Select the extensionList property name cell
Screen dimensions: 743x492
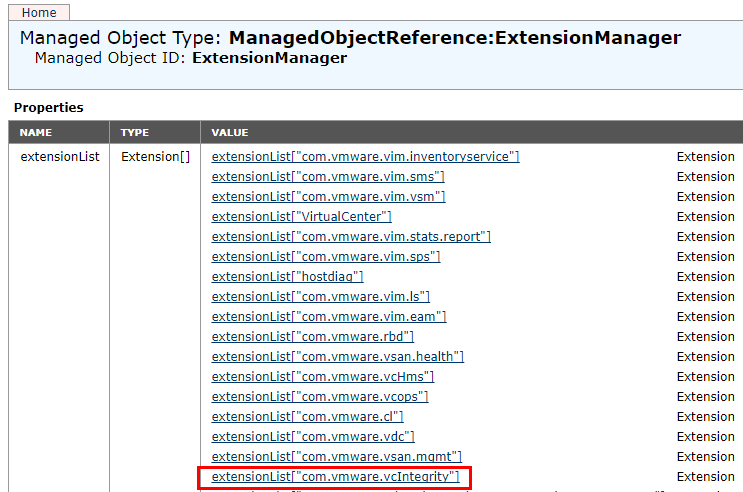(60, 156)
